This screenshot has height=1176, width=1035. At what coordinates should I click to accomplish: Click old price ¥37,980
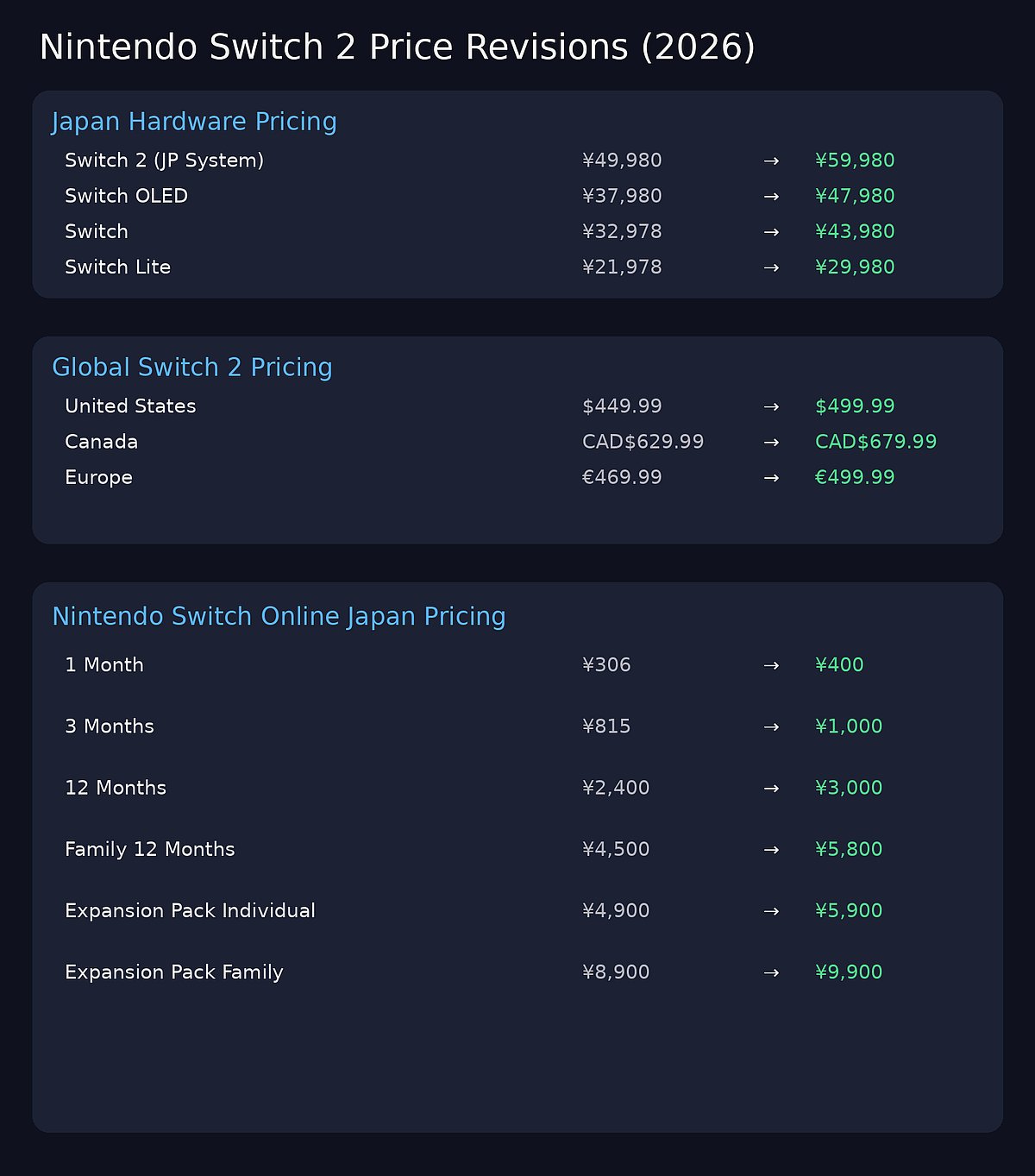tap(622, 196)
